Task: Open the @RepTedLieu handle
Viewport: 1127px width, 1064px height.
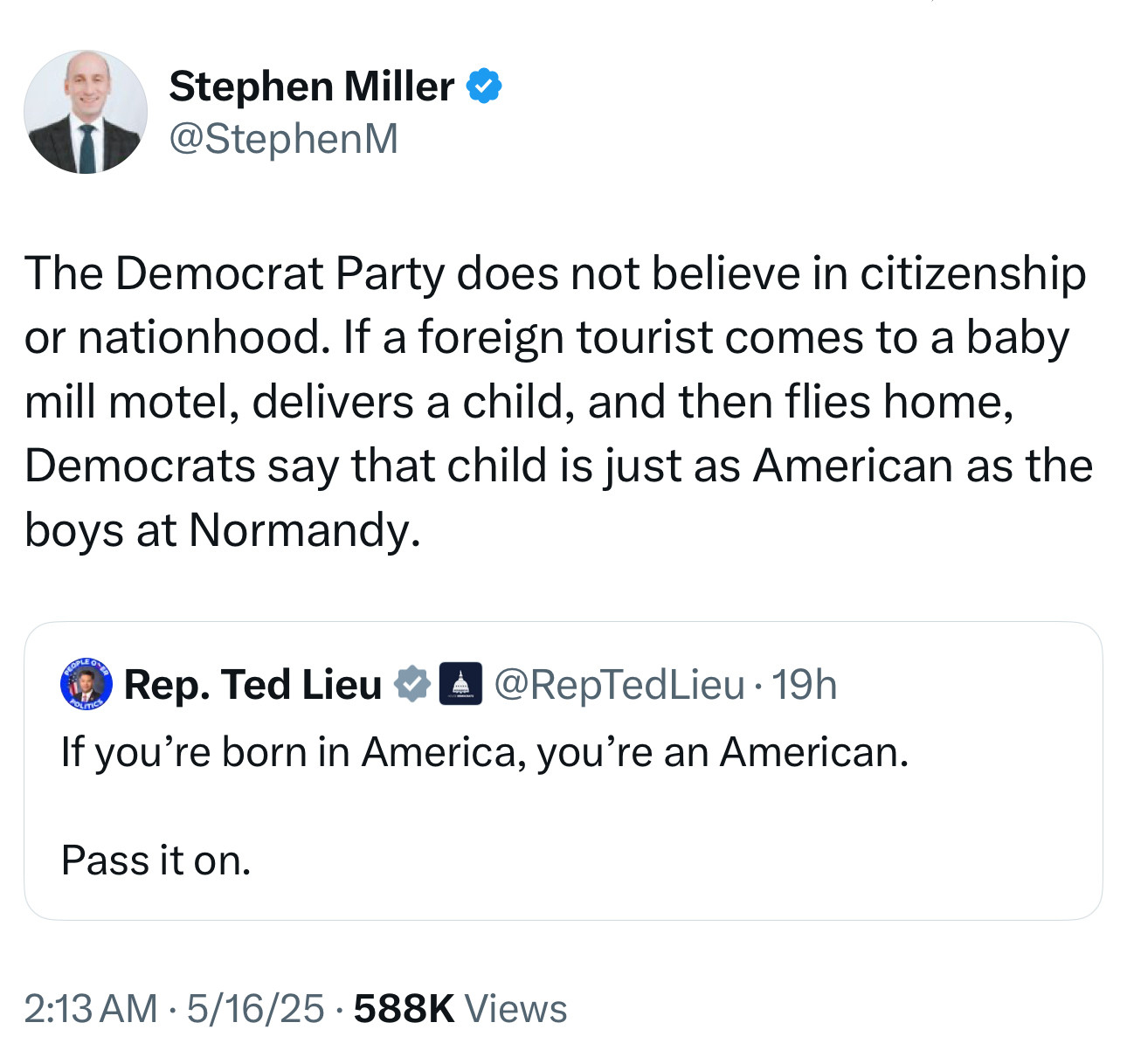Action: click(x=619, y=684)
